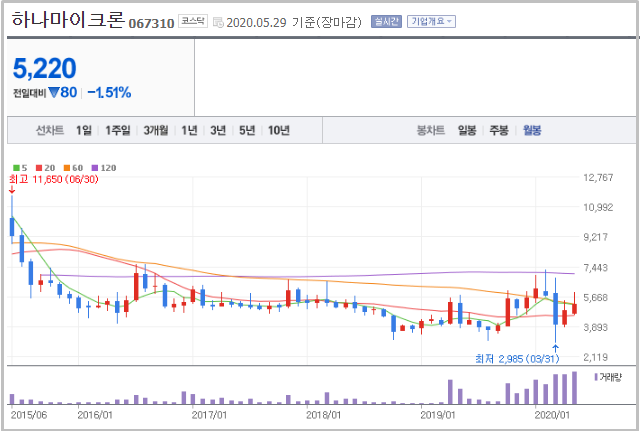The image size is (640, 431).
Task: Select the 5년 line chart tab
Action: pyautogui.click(x=247, y=130)
